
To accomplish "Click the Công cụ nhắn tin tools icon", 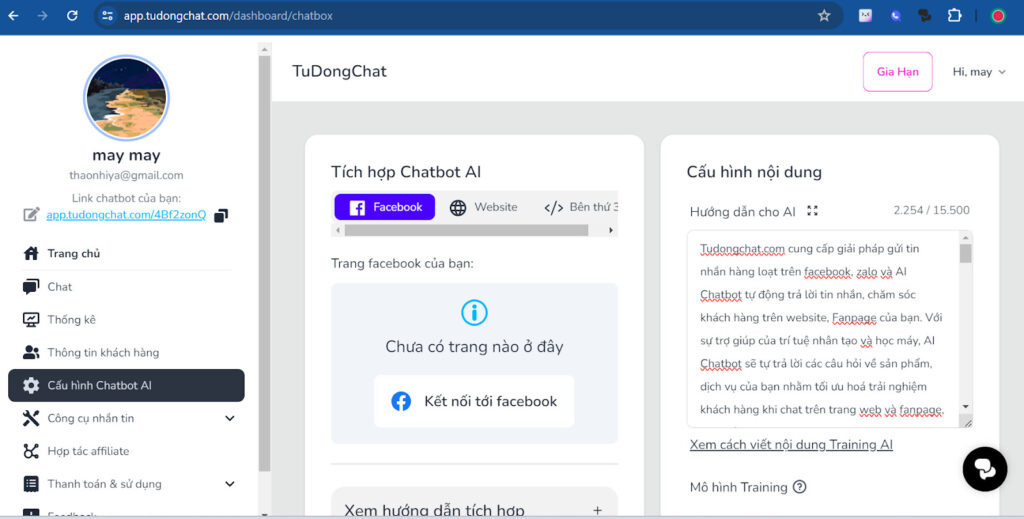I will coord(31,418).
